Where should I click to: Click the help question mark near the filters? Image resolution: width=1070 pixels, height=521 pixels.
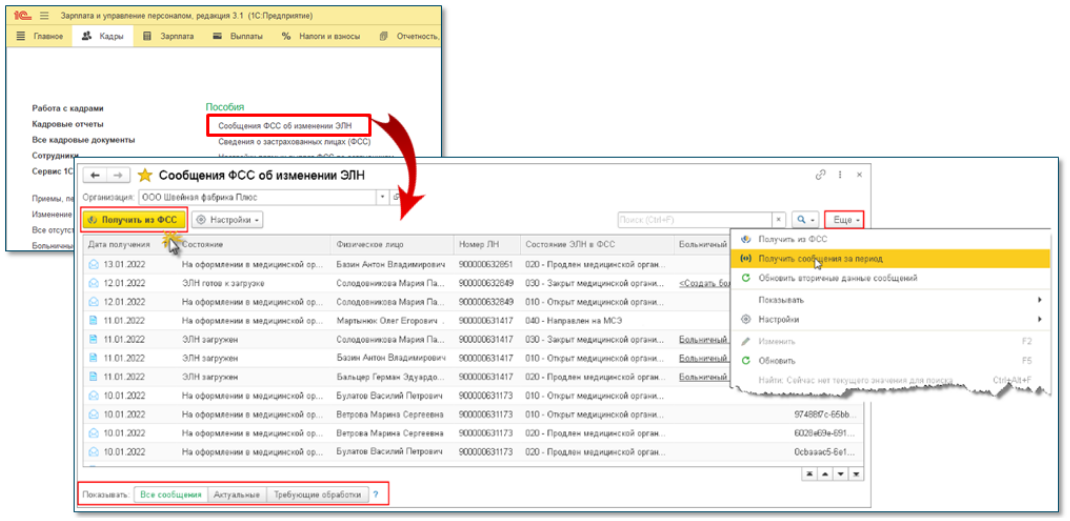click(x=376, y=495)
